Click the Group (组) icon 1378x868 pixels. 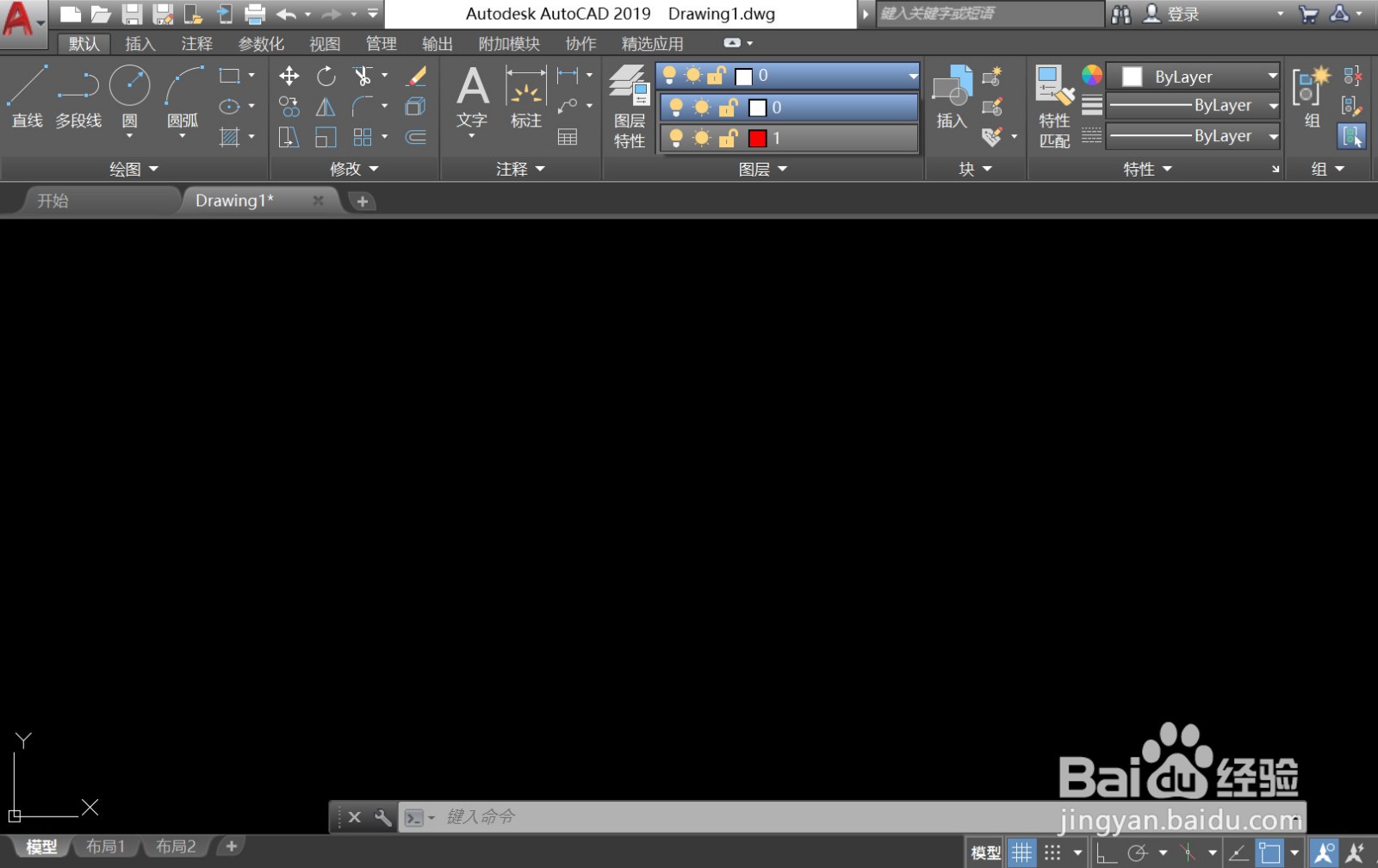pos(1312,96)
